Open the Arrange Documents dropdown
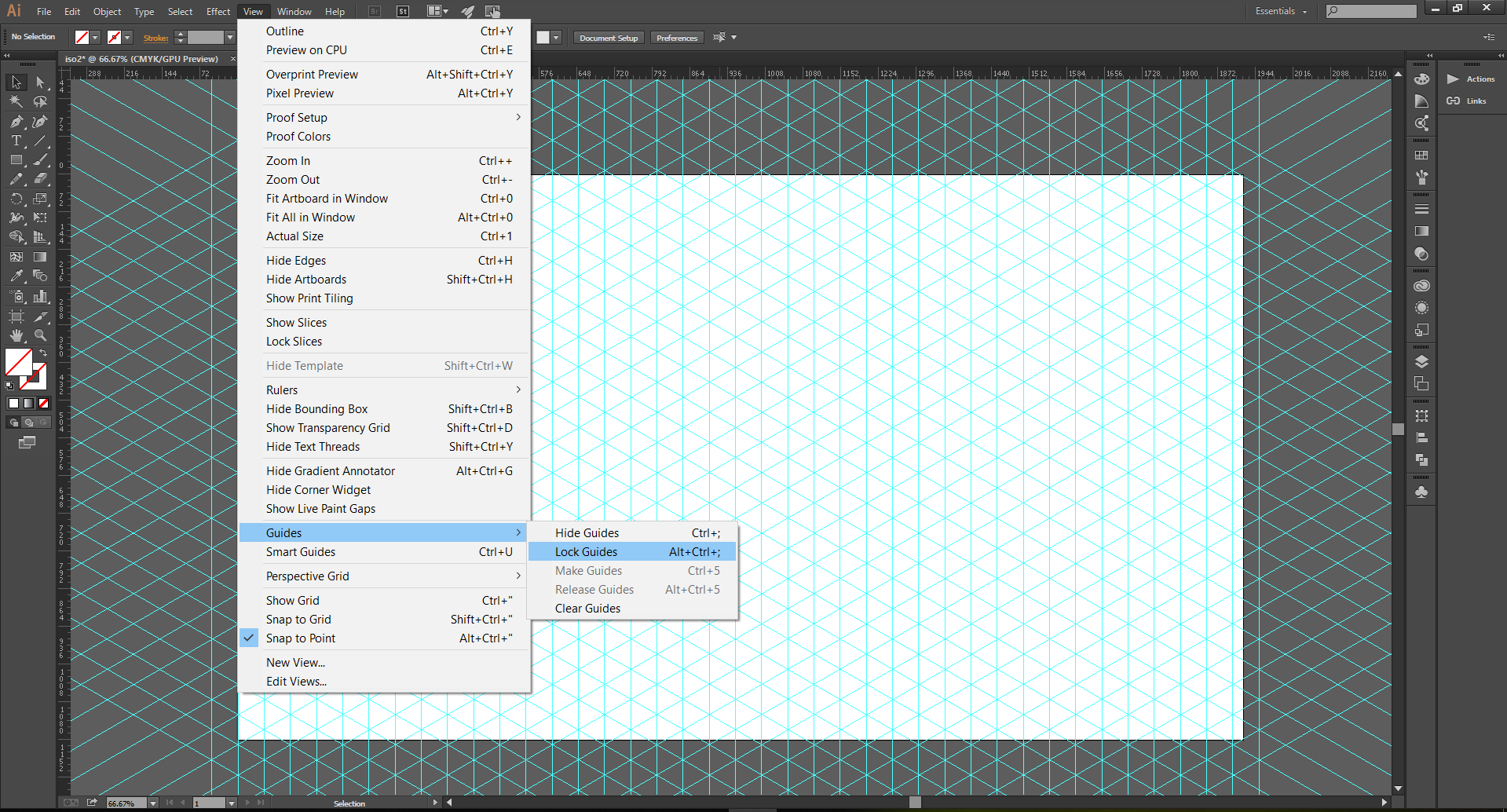The width and height of the screenshot is (1507, 812). pos(437,11)
